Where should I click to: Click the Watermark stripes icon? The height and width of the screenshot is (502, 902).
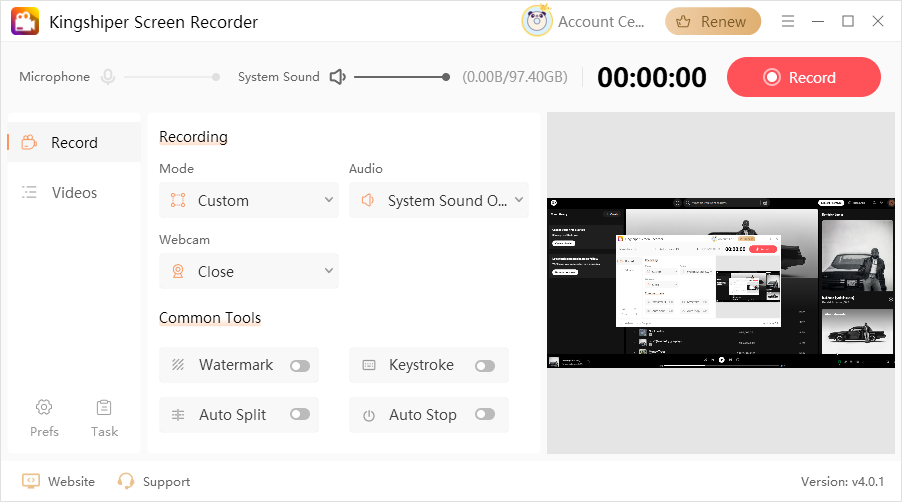(178, 365)
